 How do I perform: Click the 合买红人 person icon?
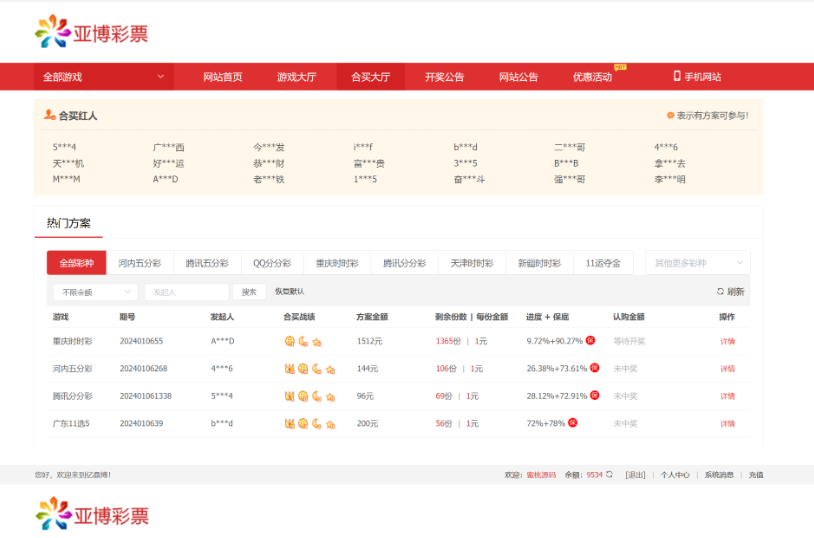pyautogui.click(x=49, y=115)
